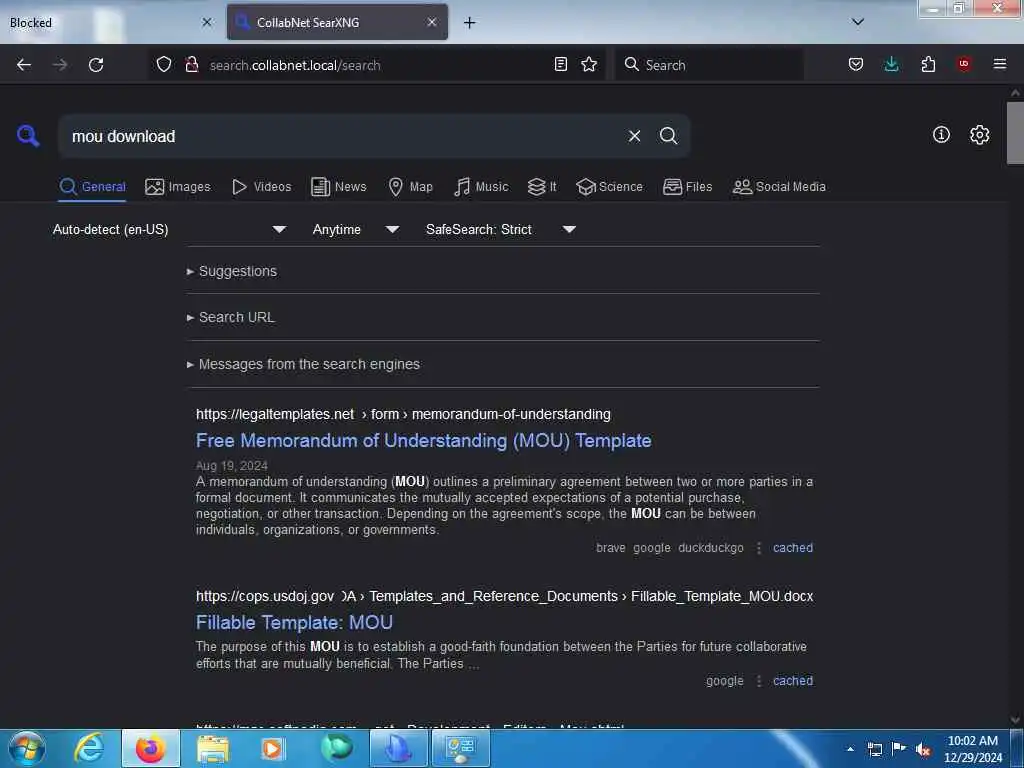Screen dimensions: 1024x768
Task: Open cached link for legaltemplates result
Action: 793,548
